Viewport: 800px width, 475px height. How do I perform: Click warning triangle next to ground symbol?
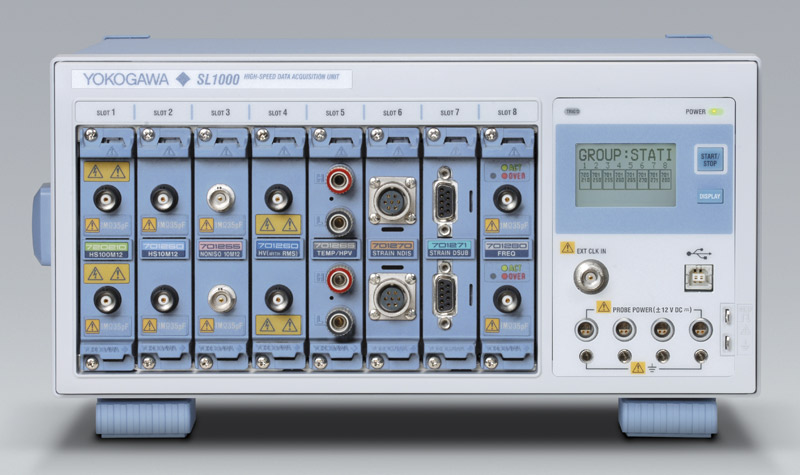[x=638, y=367]
